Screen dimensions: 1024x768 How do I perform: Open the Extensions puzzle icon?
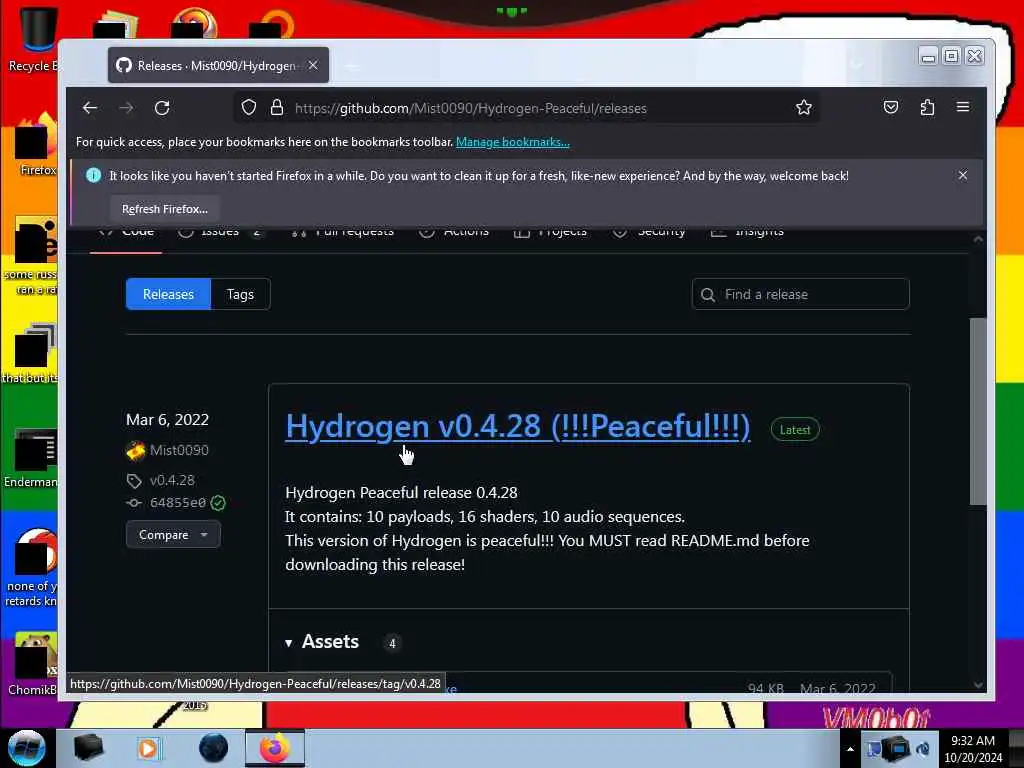coord(927,107)
